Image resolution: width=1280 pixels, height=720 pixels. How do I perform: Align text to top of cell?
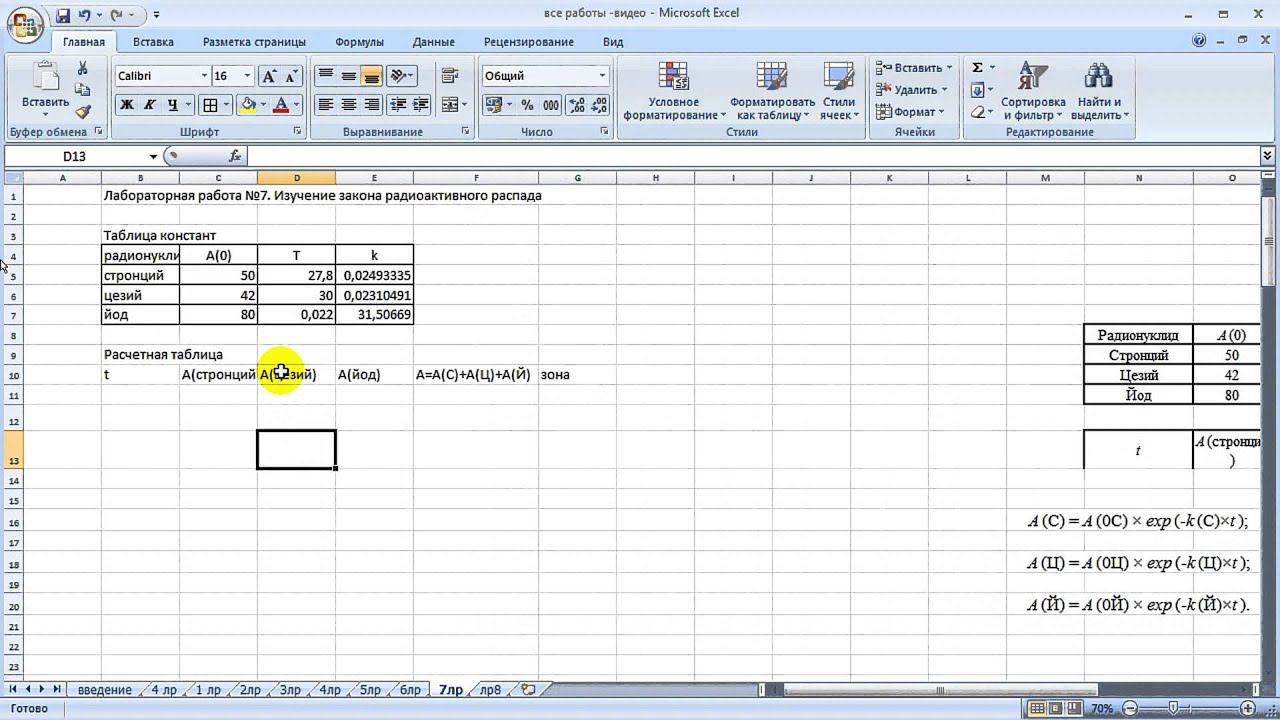[325, 76]
